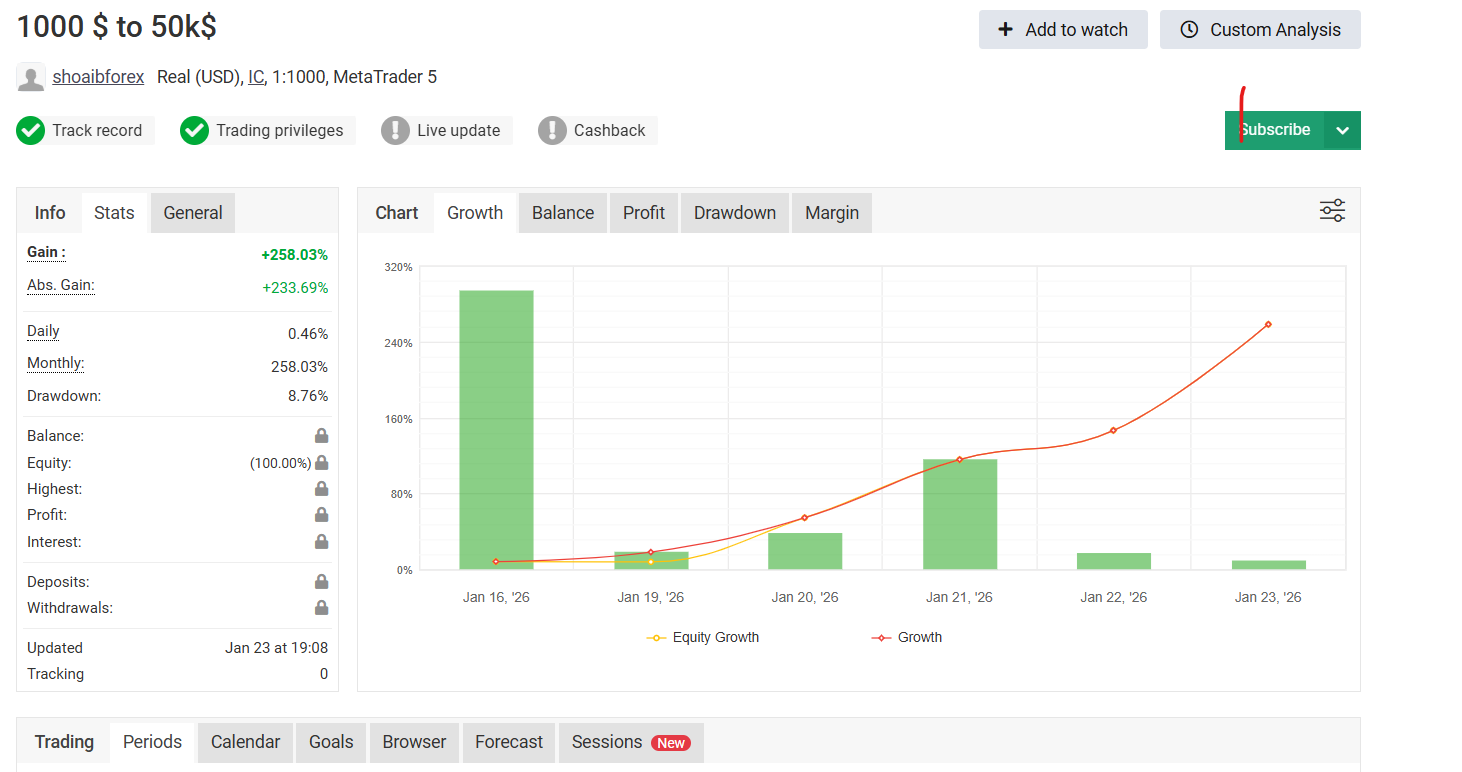Click the lock icon next to Balance
Viewport: 1462px width, 772px height.
pos(321,436)
